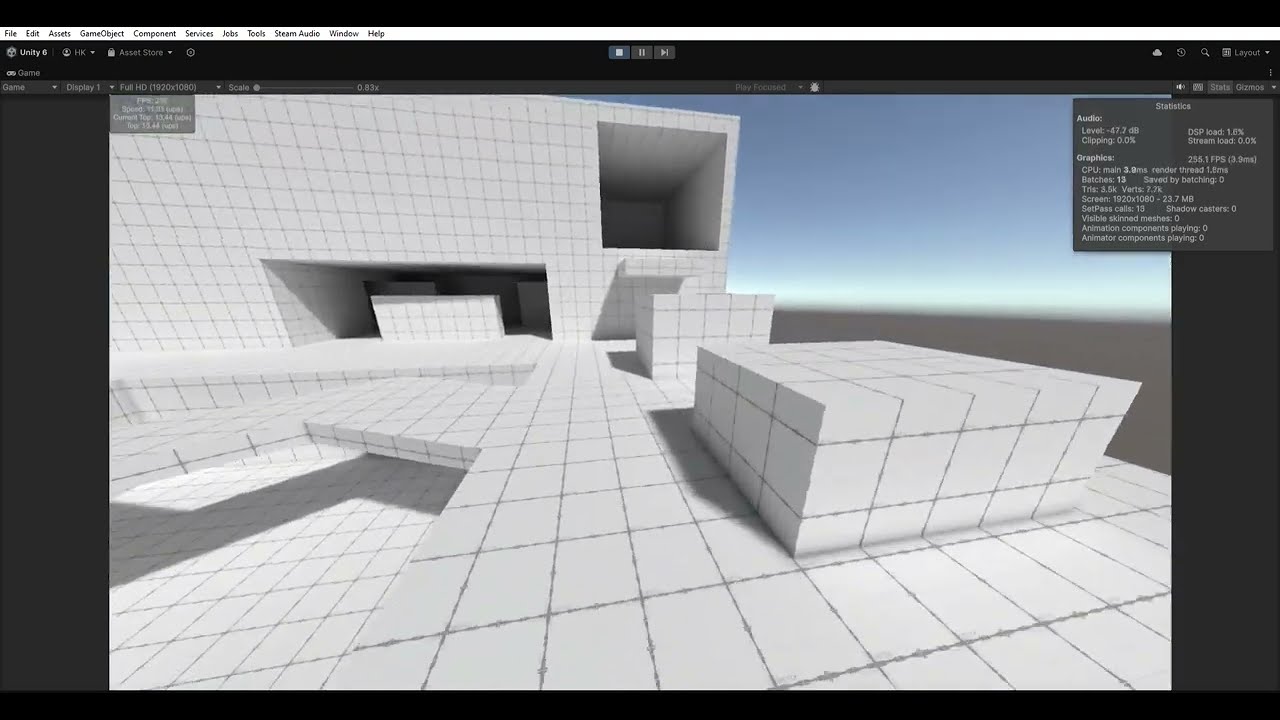The height and width of the screenshot is (720, 1280).
Task: Open the Component menu
Action: pos(155,33)
